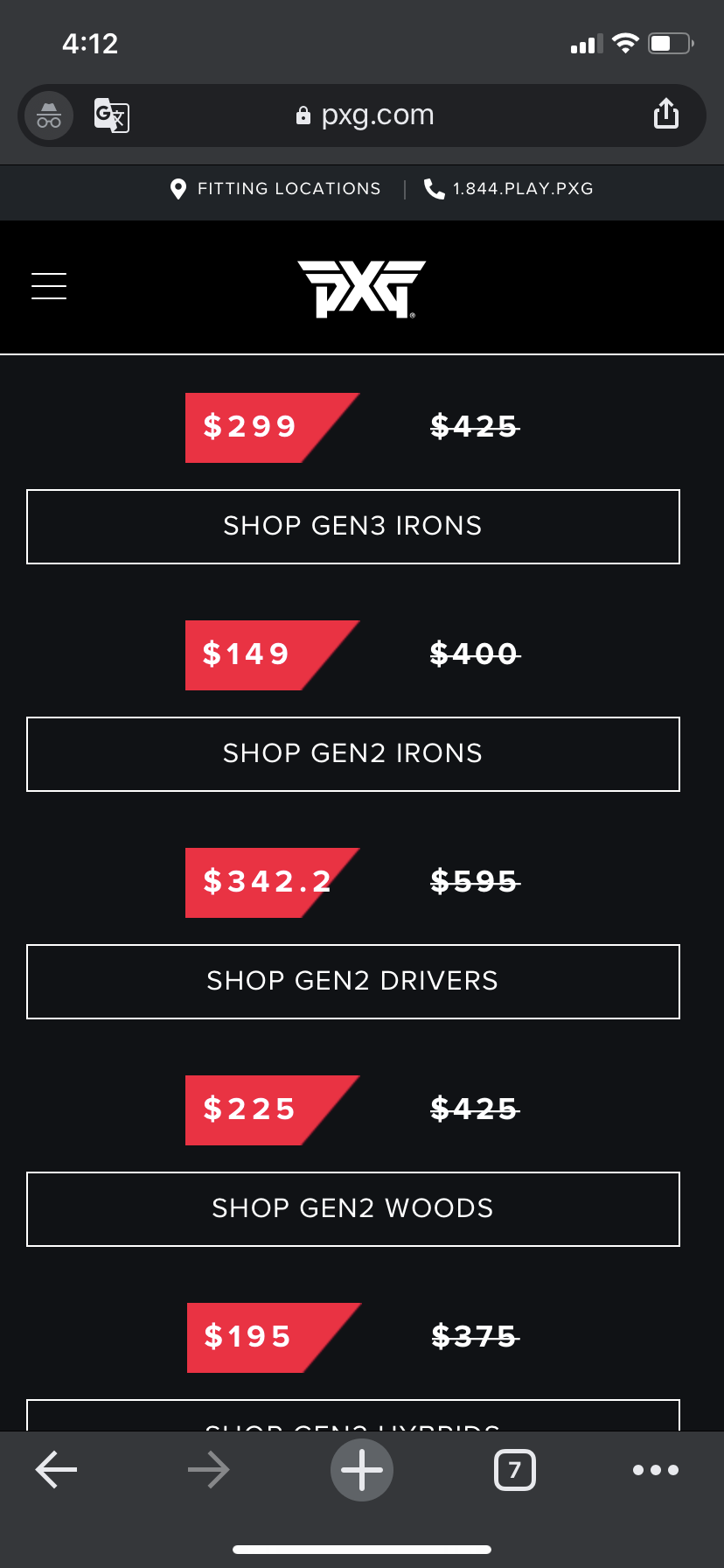Select Shop GEN2 Woods button
The height and width of the screenshot is (1568, 724).
coord(353,1209)
